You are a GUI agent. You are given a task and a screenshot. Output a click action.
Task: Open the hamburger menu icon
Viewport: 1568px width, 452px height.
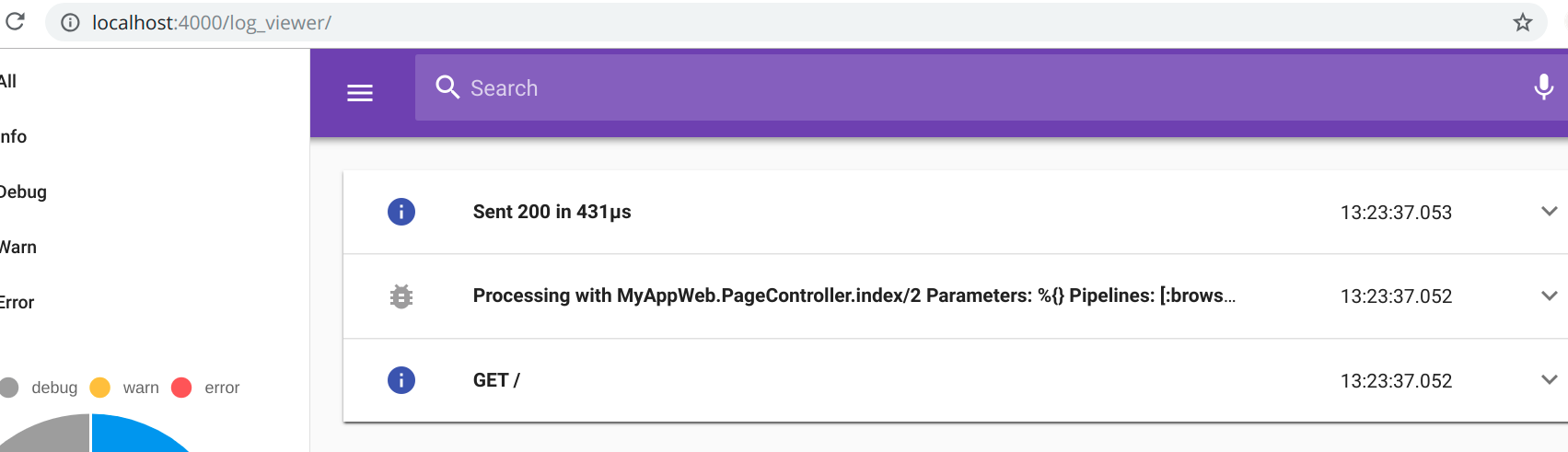coord(360,93)
